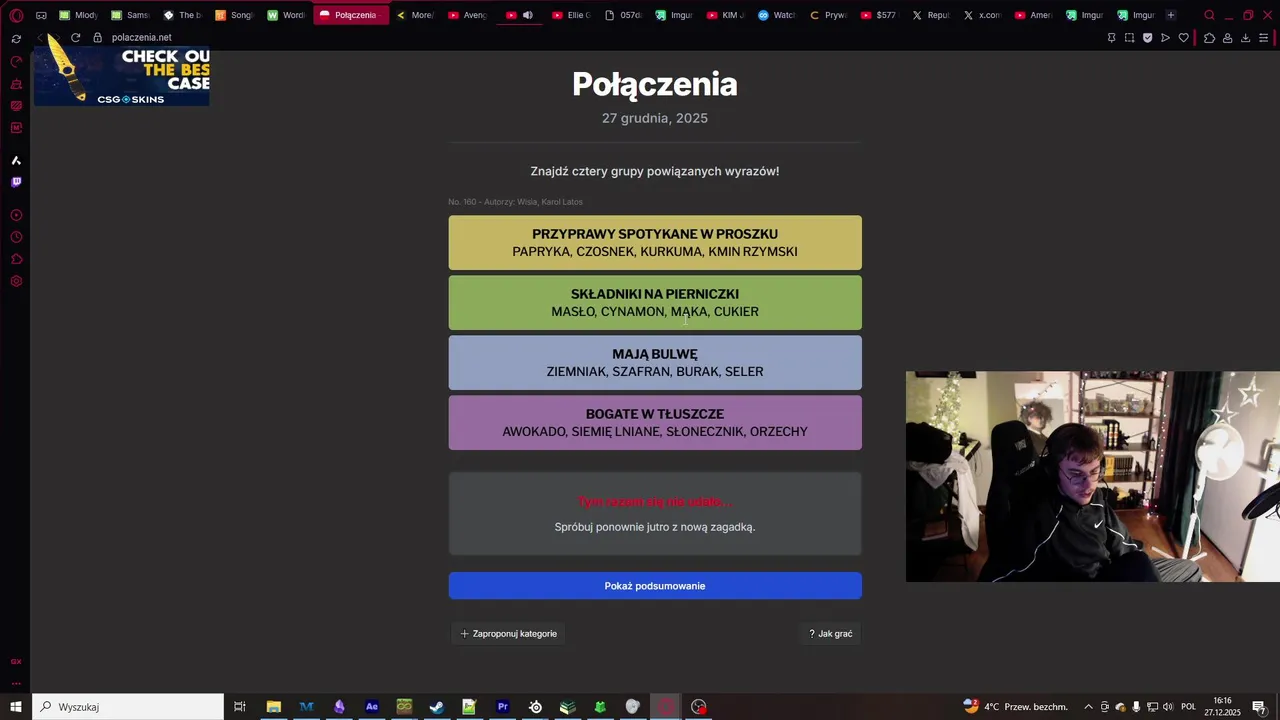The height and width of the screenshot is (720, 1280).
Task: Open the Aria AI sidebar icon
Action: [16, 160]
